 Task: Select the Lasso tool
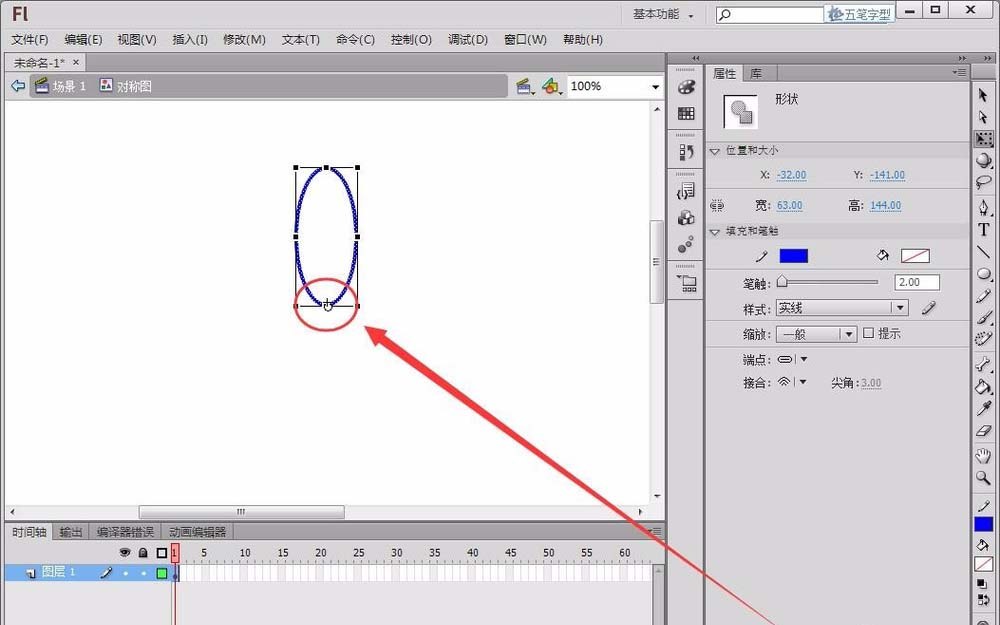(983, 182)
